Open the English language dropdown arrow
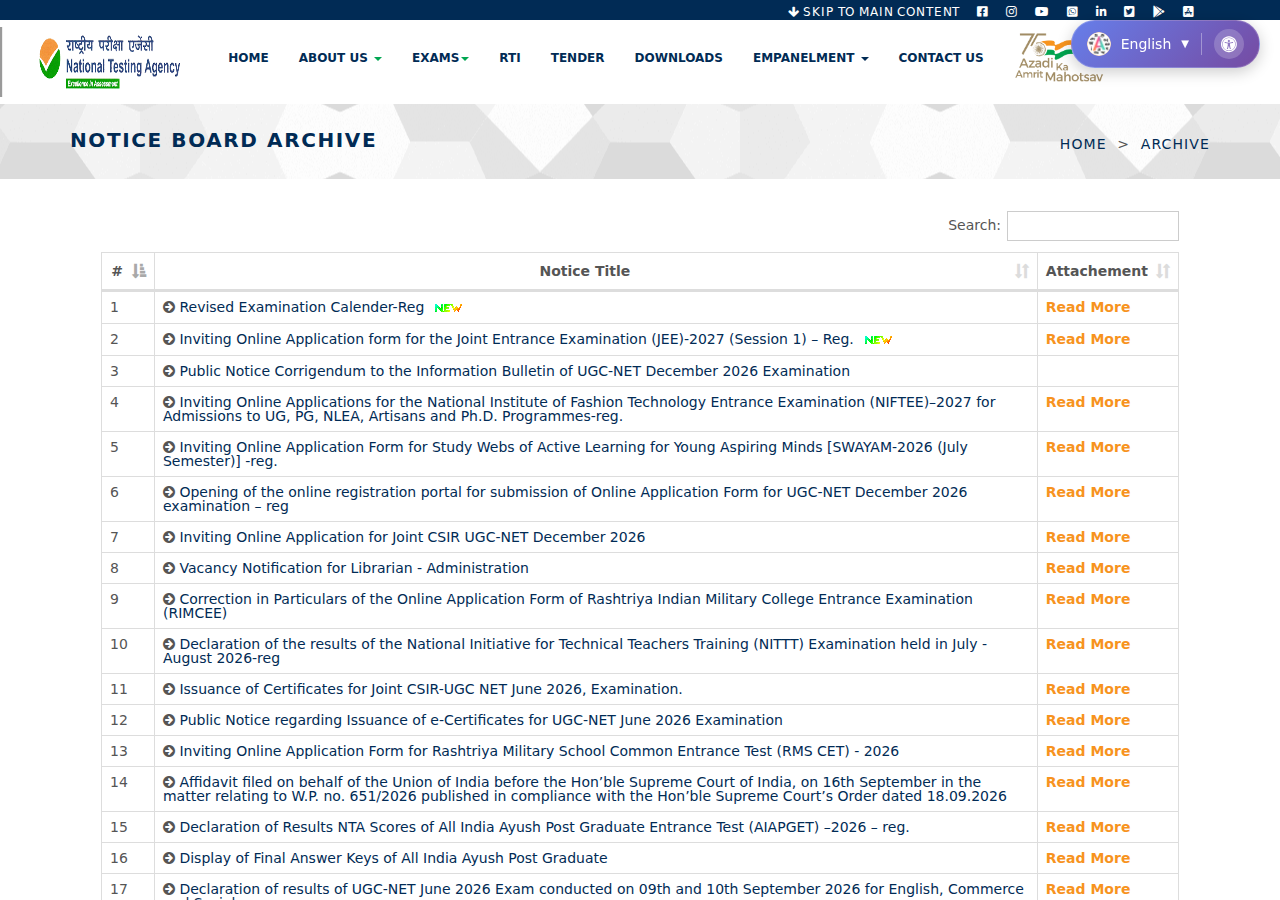This screenshot has width=1280, height=900. [x=1185, y=44]
